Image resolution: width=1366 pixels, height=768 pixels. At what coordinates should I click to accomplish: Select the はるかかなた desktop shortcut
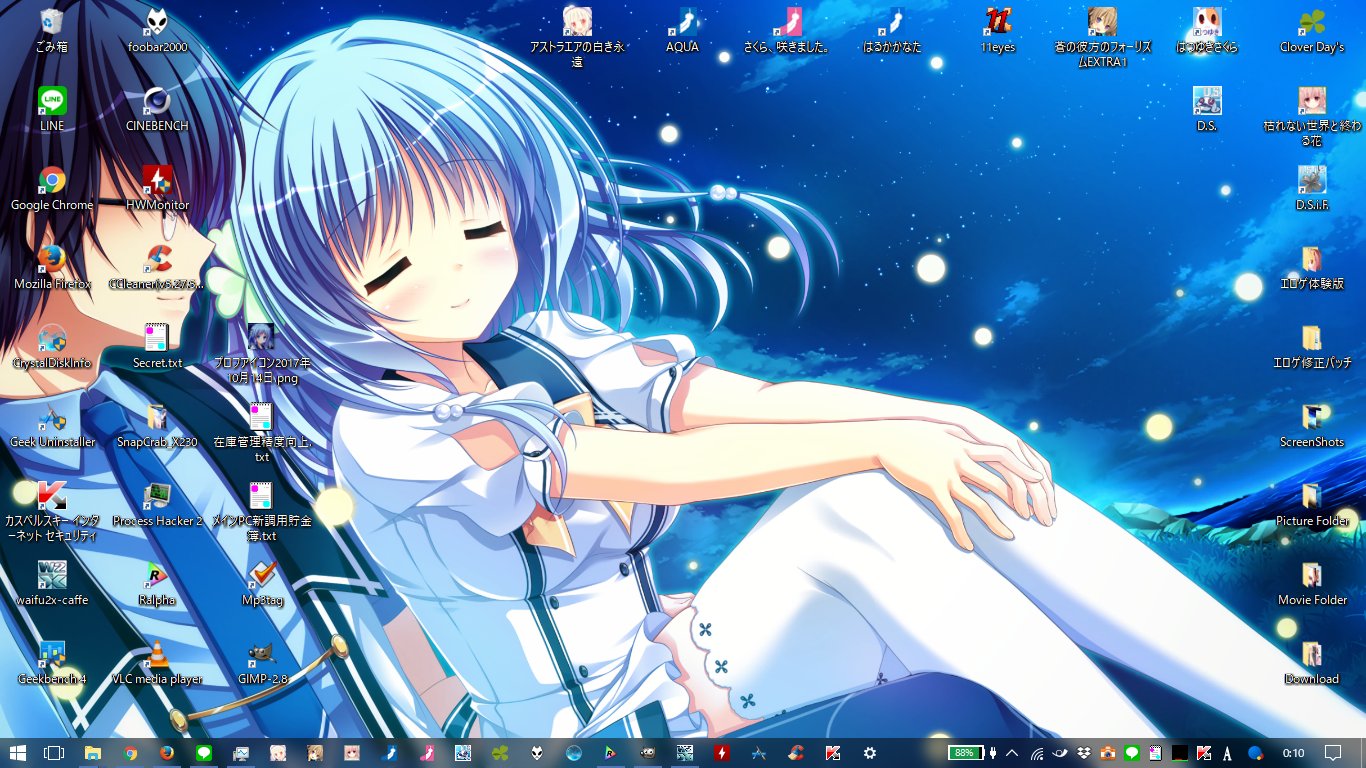(x=892, y=30)
